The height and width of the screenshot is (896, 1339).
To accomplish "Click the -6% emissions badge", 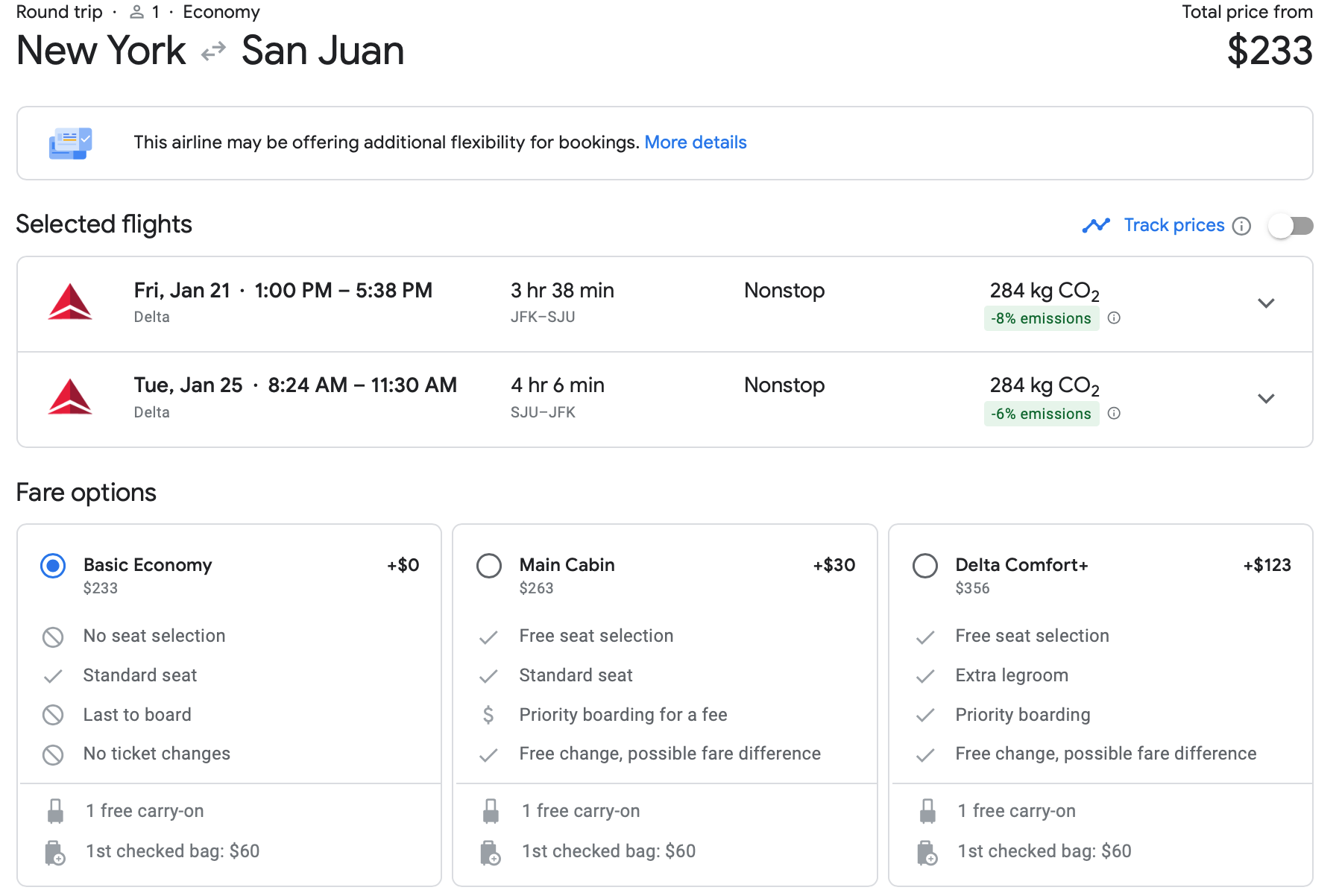I will [1041, 414].
